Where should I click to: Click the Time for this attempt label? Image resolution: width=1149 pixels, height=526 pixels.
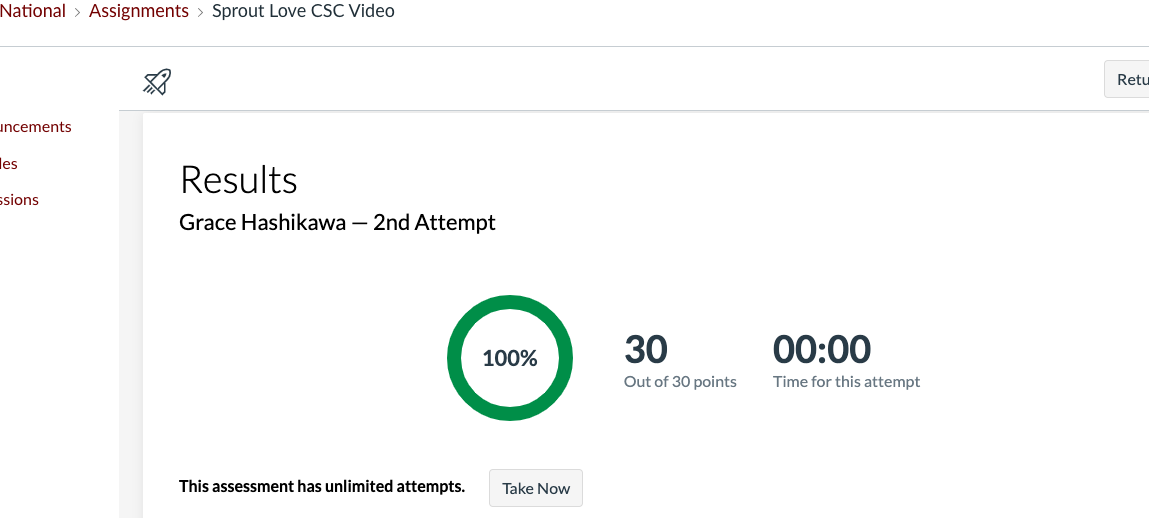pos(846,382)
